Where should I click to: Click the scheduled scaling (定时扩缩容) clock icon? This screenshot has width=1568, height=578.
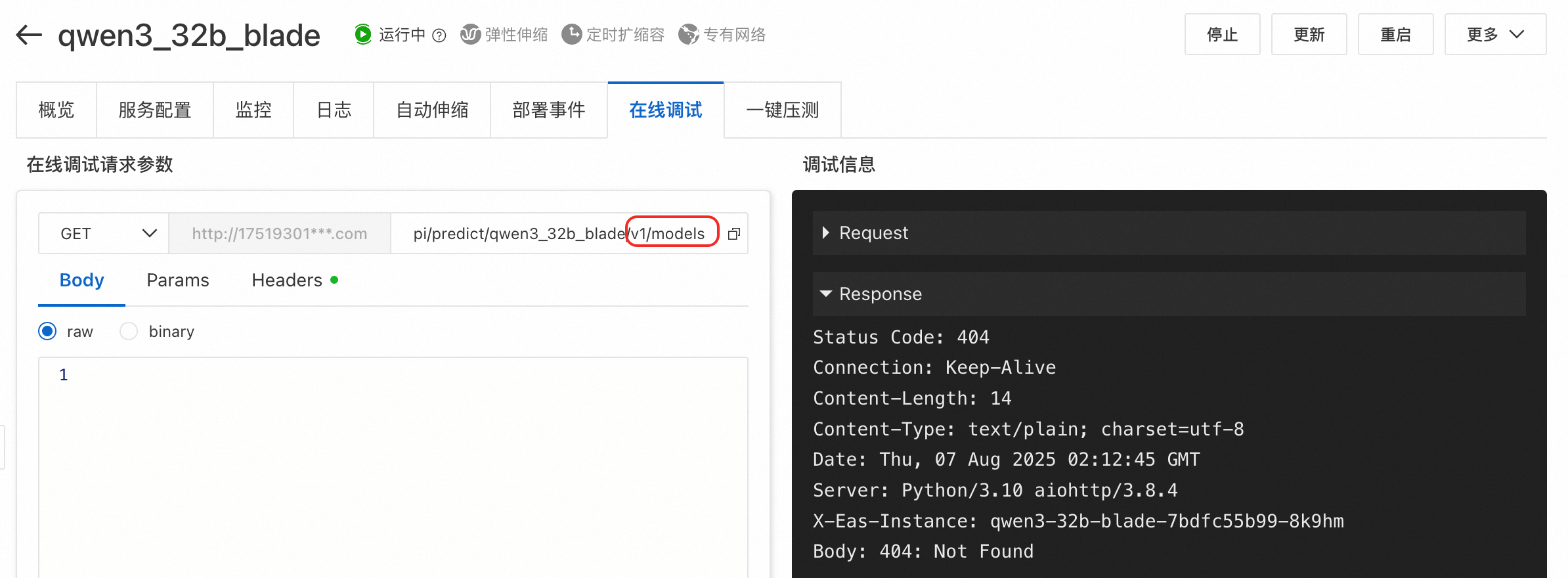click(571, 34)
